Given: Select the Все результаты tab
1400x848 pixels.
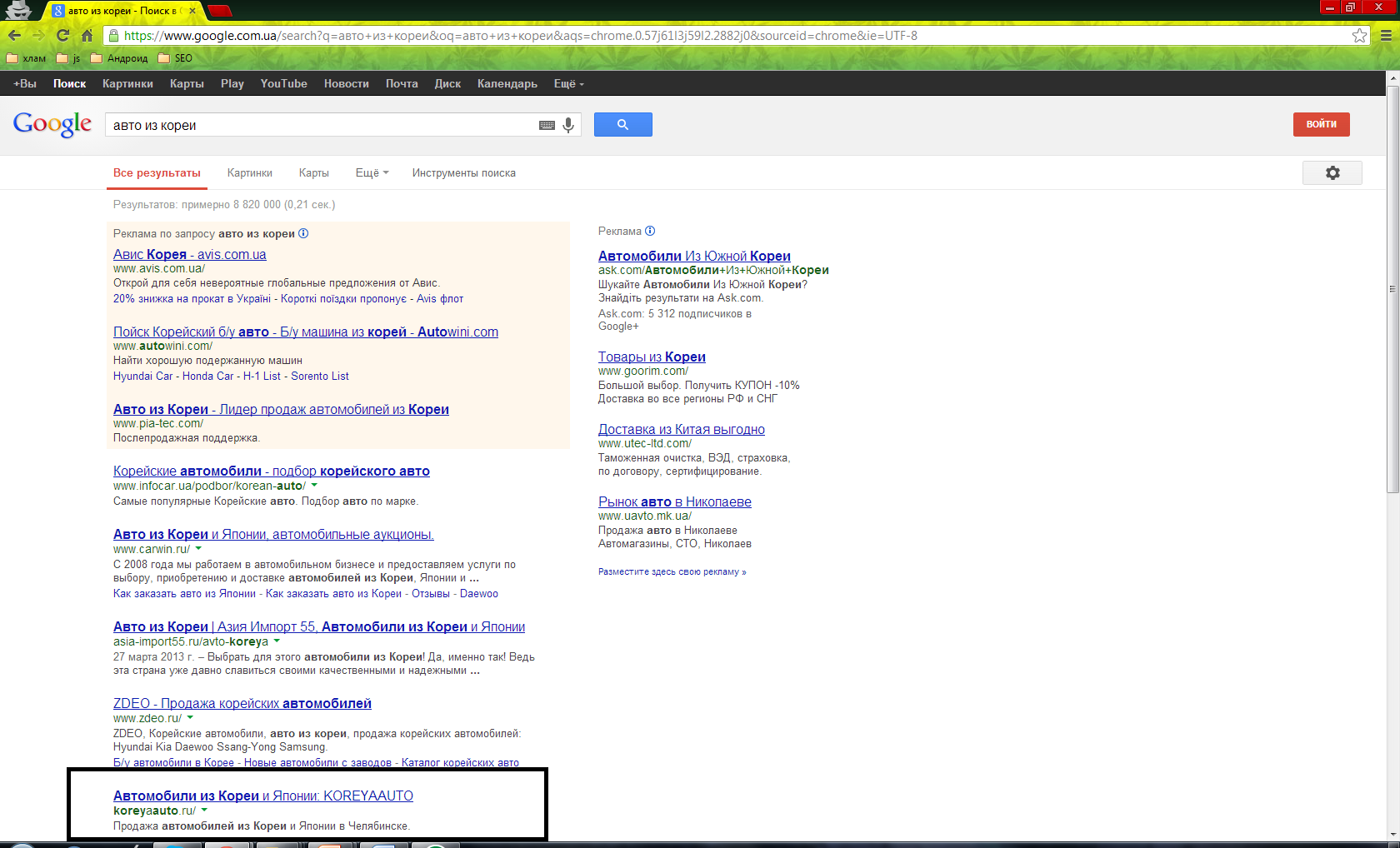Looking at the screenshot, I should coord(157,172).
